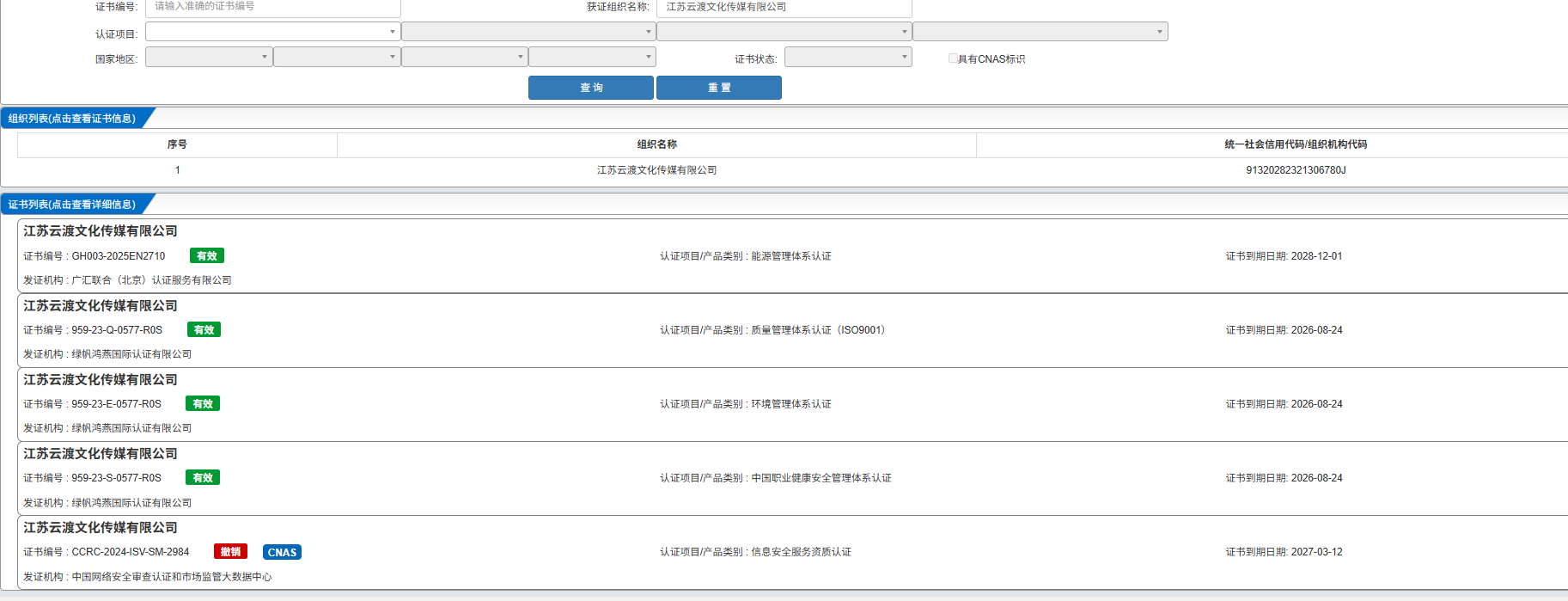The height and width of the screenshot is (601, 1568).
Task: Click issuer 广汇联合（北京）认证服务有限公司
Action: point(151,280)
